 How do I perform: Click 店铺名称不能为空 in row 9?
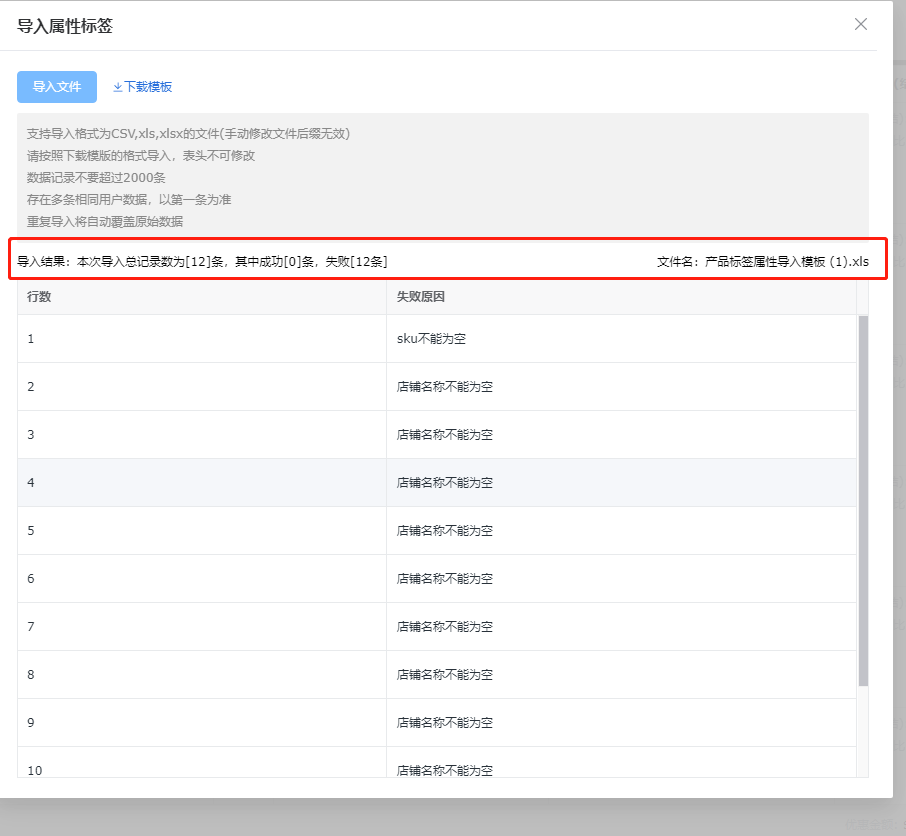[445, 722]
